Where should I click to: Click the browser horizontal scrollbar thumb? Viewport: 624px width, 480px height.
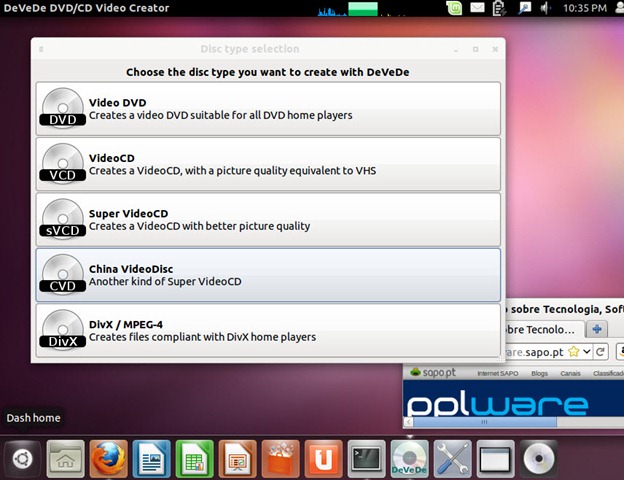point(485,422)
